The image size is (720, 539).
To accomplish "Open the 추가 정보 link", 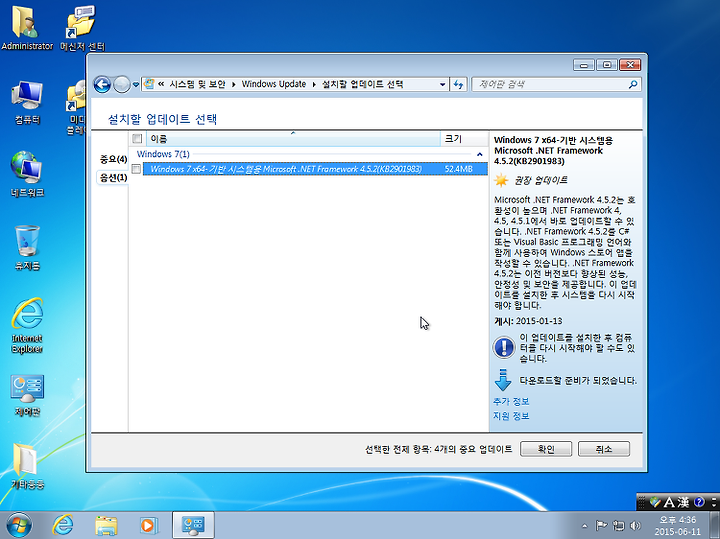I will point(511,401).
